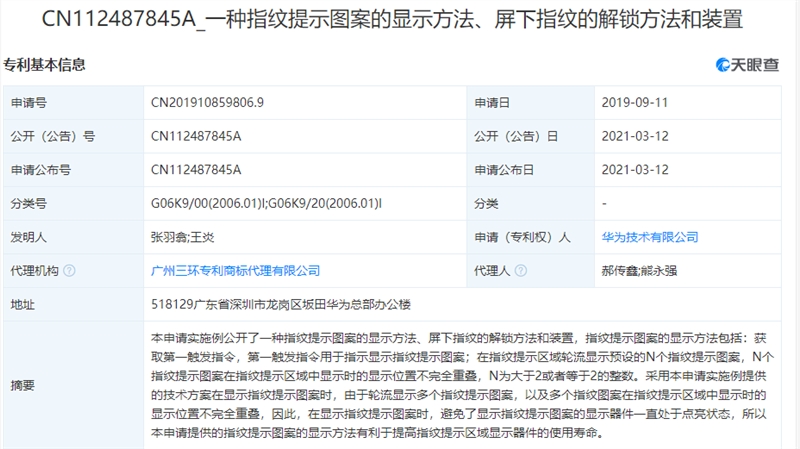The width and height of the screenshot is (800, 449).
Task: Click the patent title starting CN112487845A_一种指纹提示图案
Action: point(392,19)
